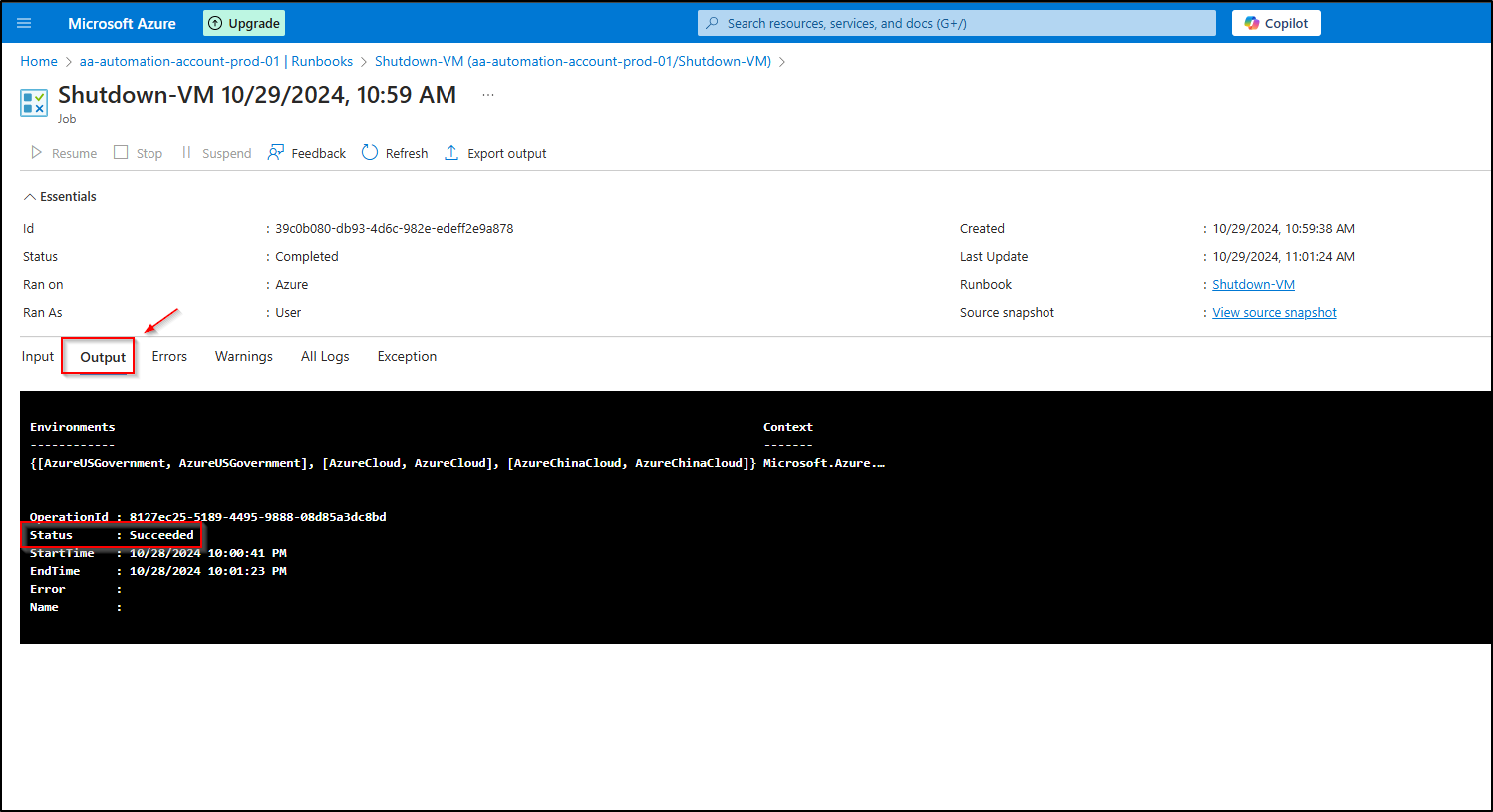Image resolution: width=1493 pixels, height=812 pixels.
Task: Open Copilot from the top bar
Action: (1276, 23)
